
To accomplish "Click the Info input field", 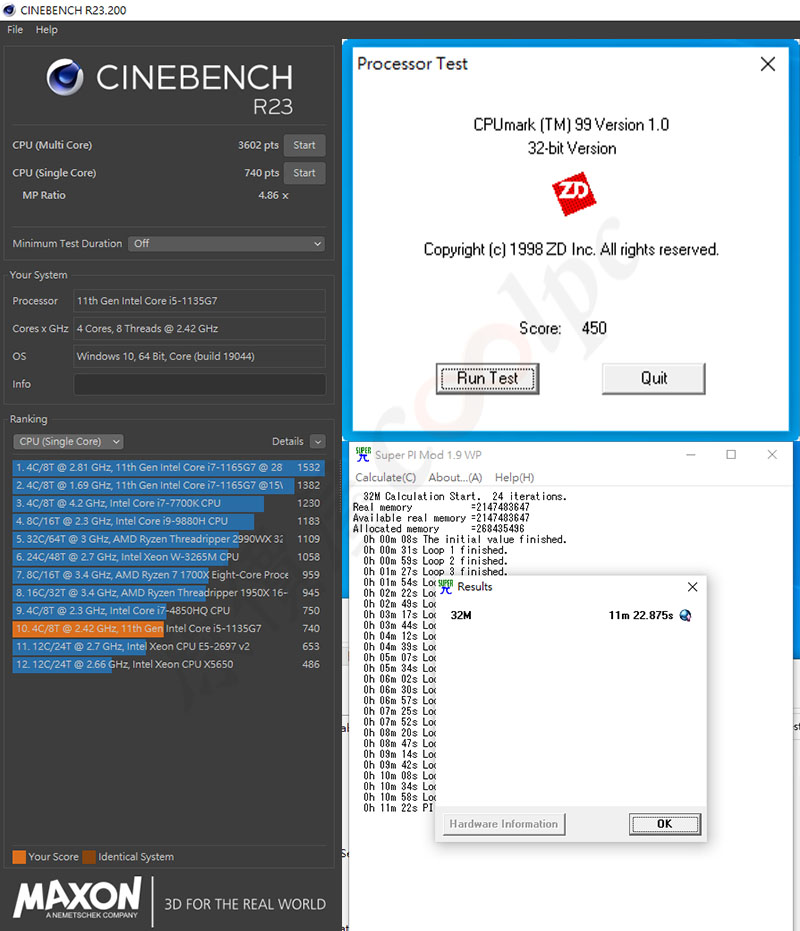I will tap(200, 384).
